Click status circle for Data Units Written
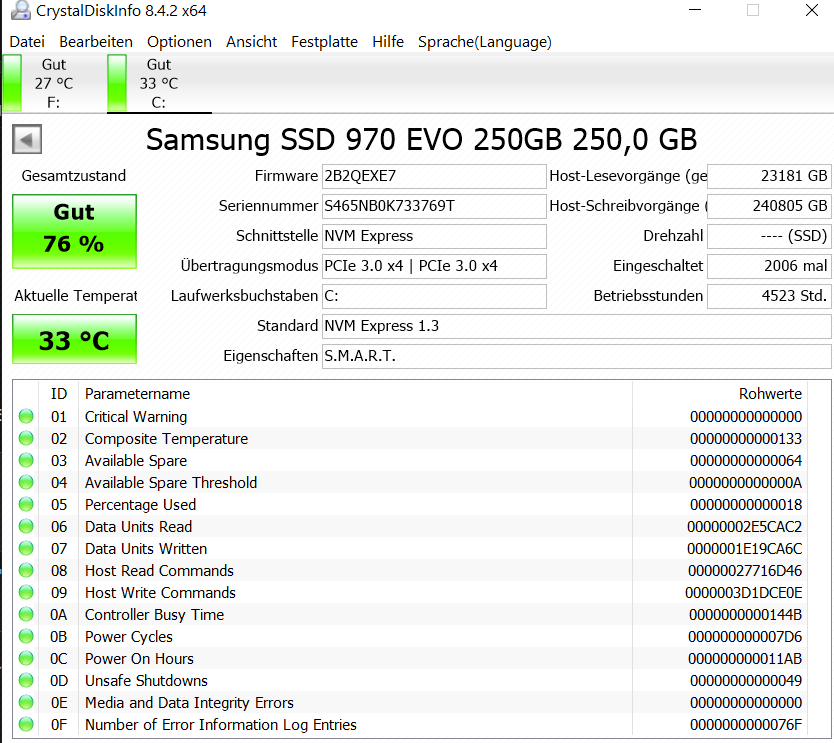This screenshot has height=743, width=834. [x=26, y=548]
